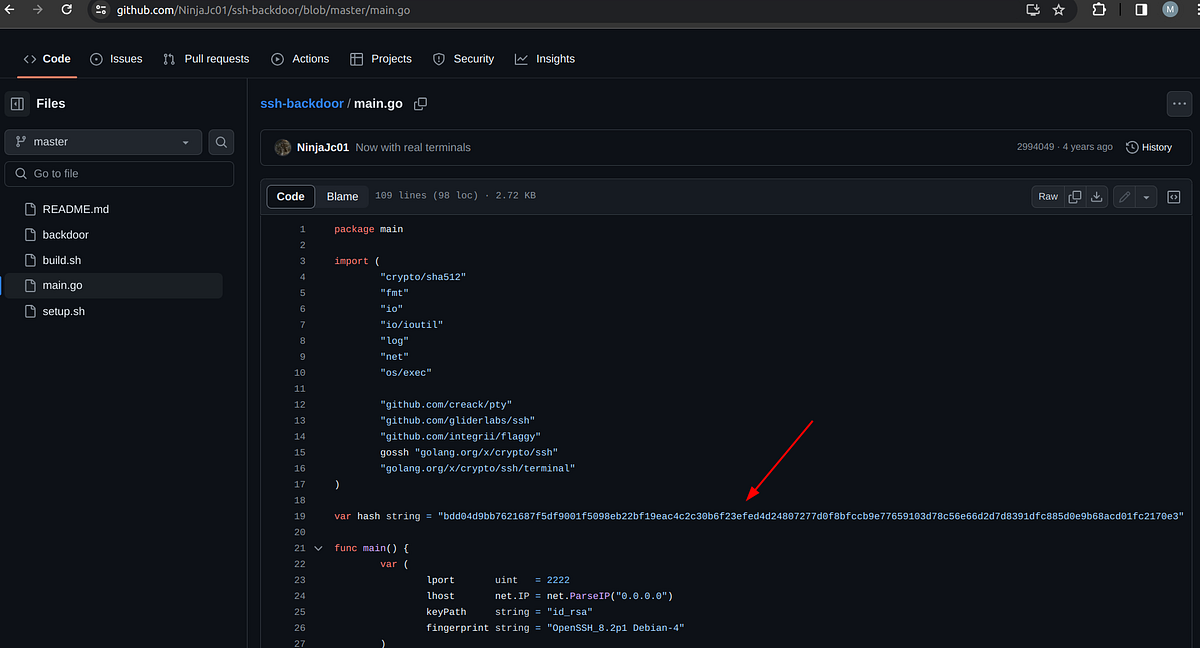
Task: Open Raw file view
Action: [x=1048, y=197]
